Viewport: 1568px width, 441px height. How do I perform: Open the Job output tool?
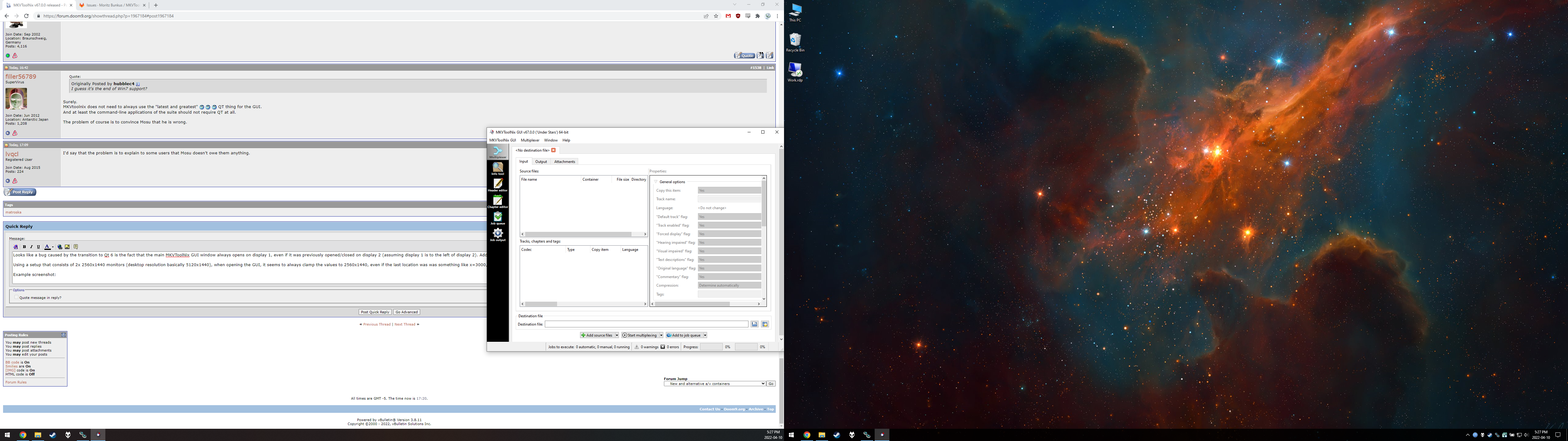pyautogui.click(x=498, y=235)
